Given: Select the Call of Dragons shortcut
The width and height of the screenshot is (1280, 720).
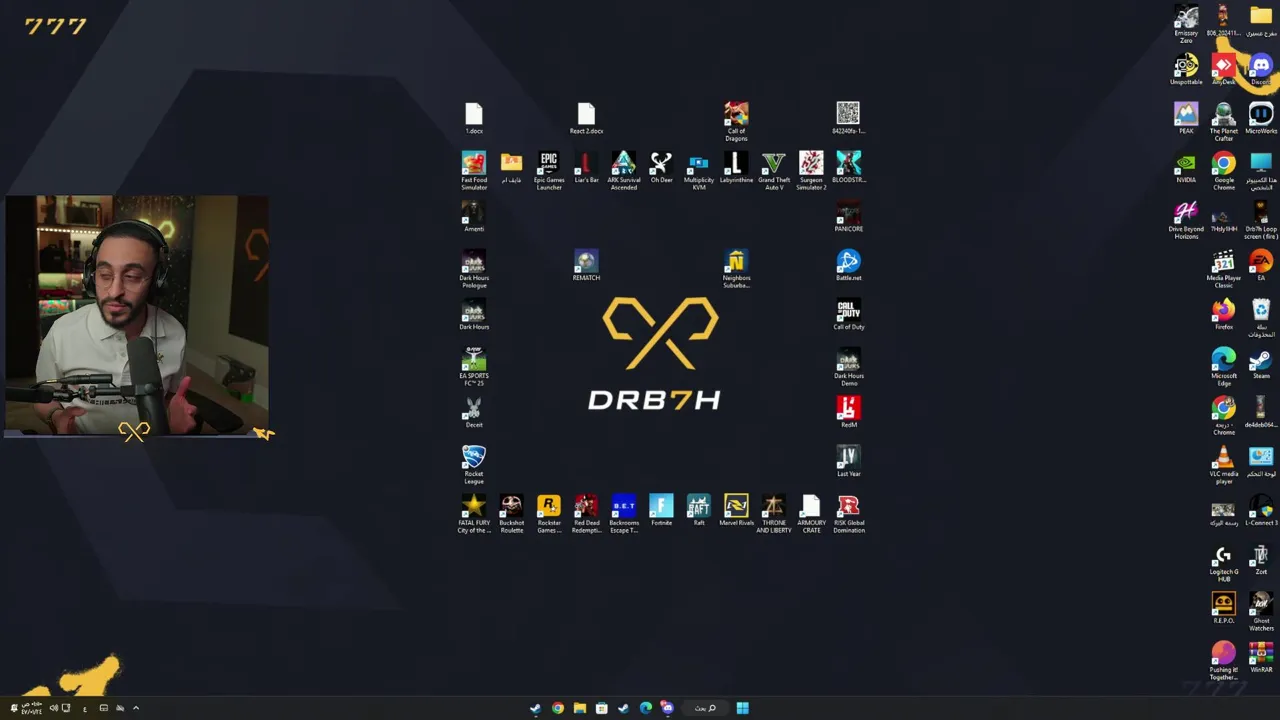Looking at the screenshot, I should (x=736, y=121).
